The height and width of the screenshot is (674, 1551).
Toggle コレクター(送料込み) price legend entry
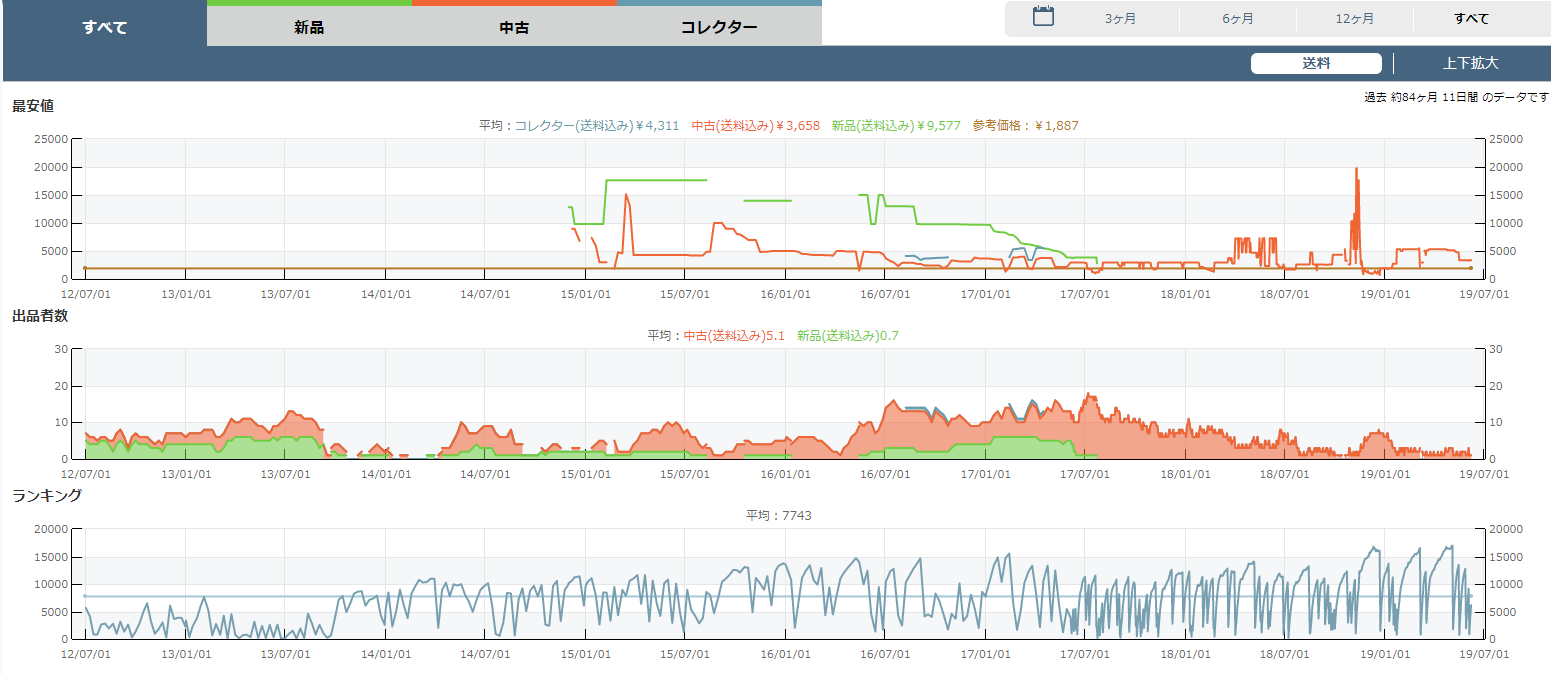point(596,126)
